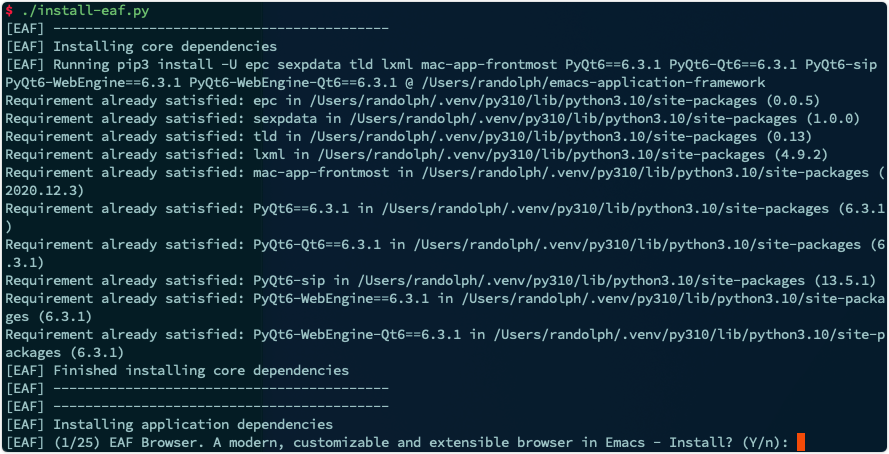Click the PyQt6-Qt6==6.3.1 requirement text

pyautogui.click(x=317, y=245)
